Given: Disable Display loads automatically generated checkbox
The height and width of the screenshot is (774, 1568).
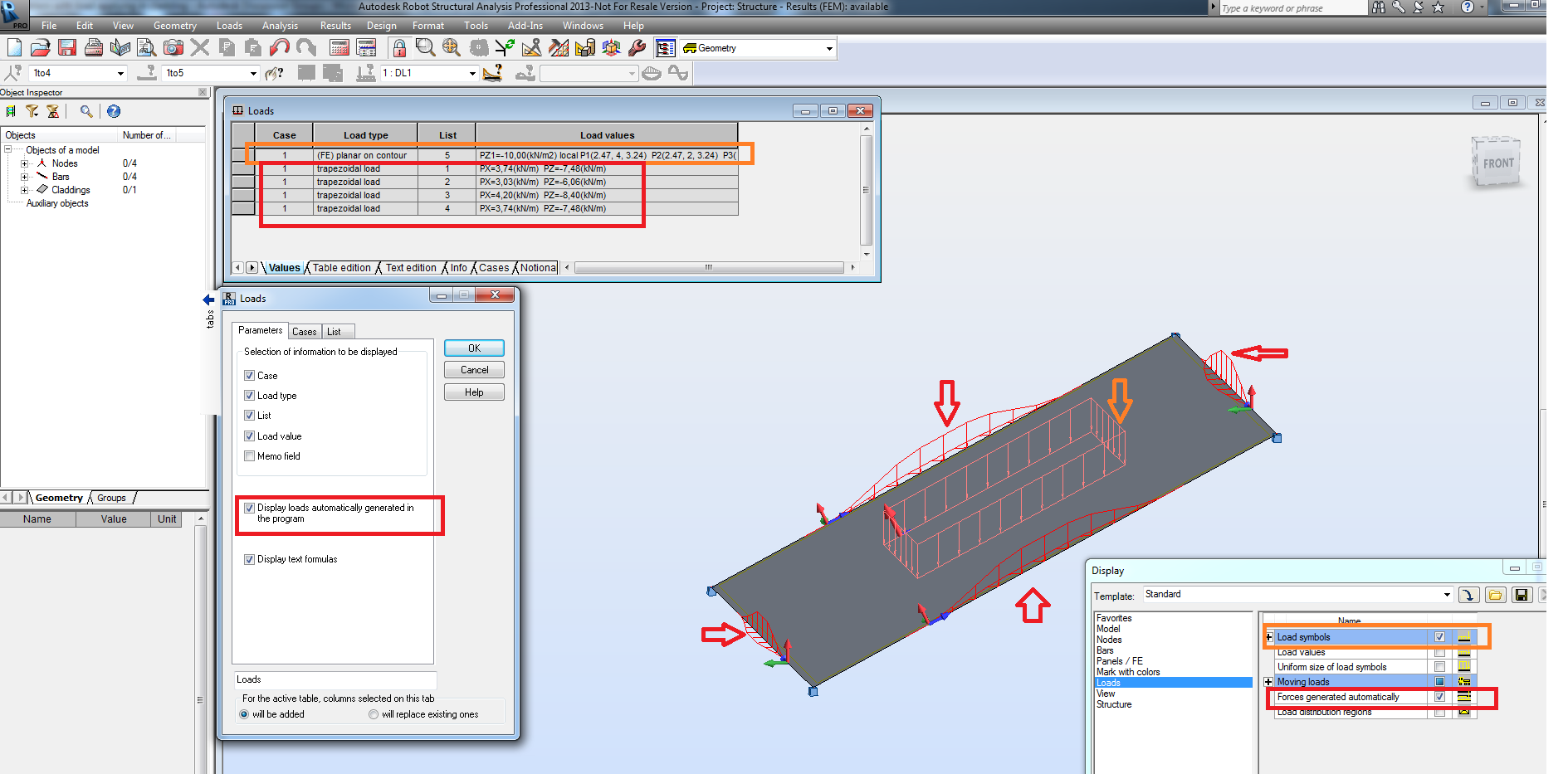Looking at the screenshot, I should pyautogui.click(x=250, y=508).
